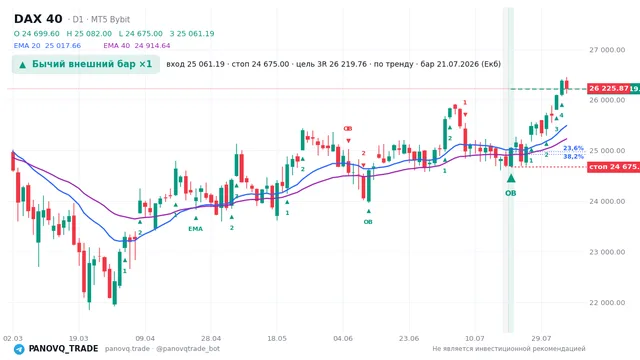This screenshot has width=640, height=360.
Task: Open the panovq.trade · @panovqtrade_bot link
Action: point(162,349)
